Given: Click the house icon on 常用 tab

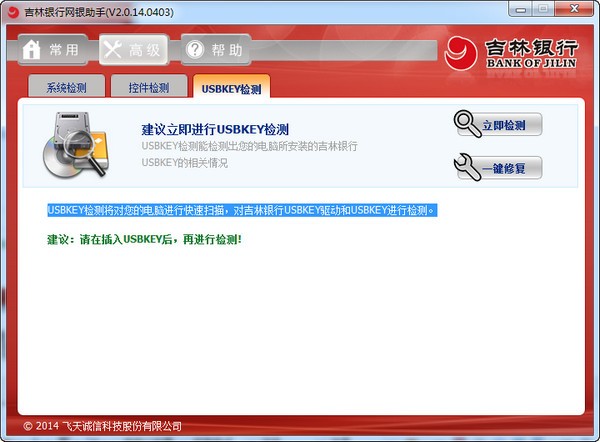Looking at the screenshot, I should click(31, 50).
